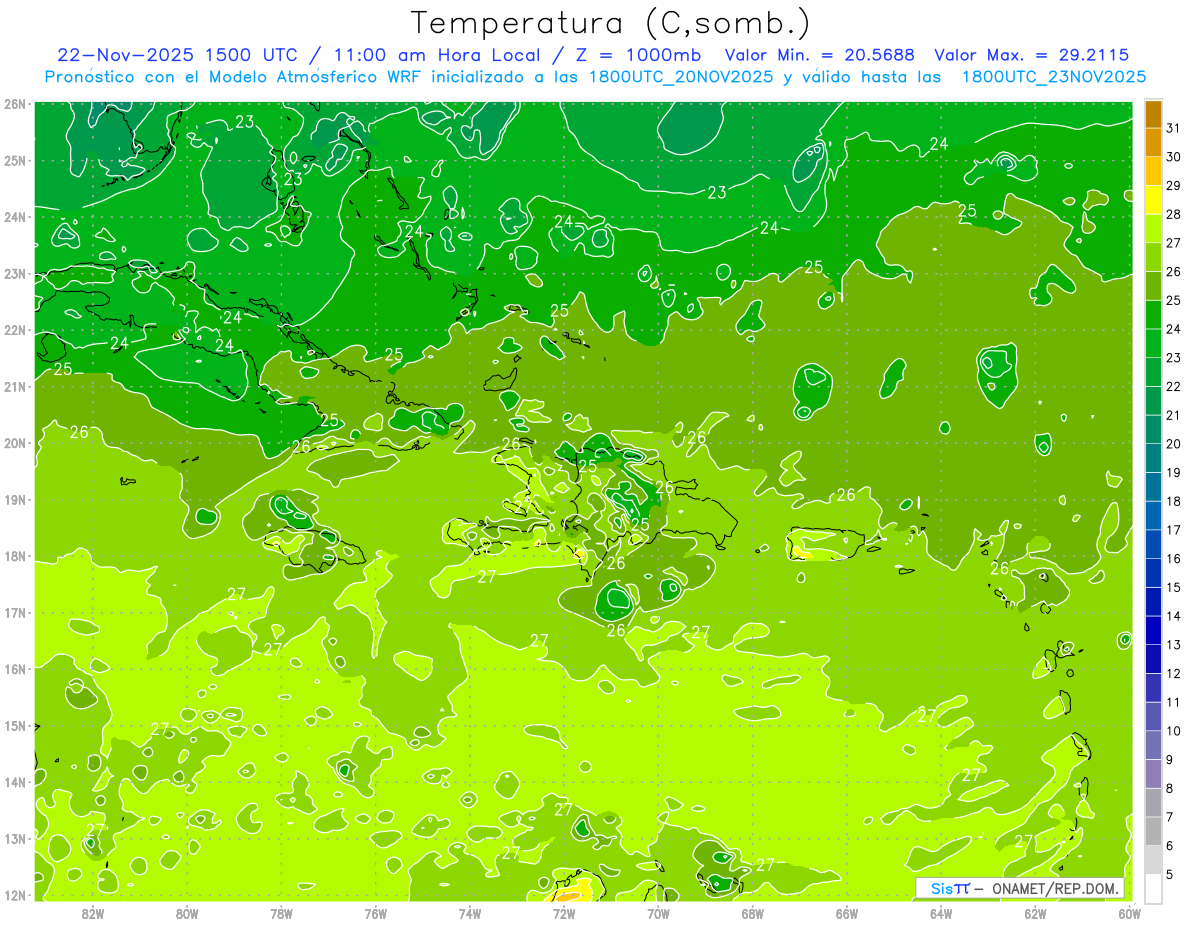The height and width of the screenshot is (927, 1200).
Task: Click the "62W" longitude axis label
Action: tap(1035, 913)
